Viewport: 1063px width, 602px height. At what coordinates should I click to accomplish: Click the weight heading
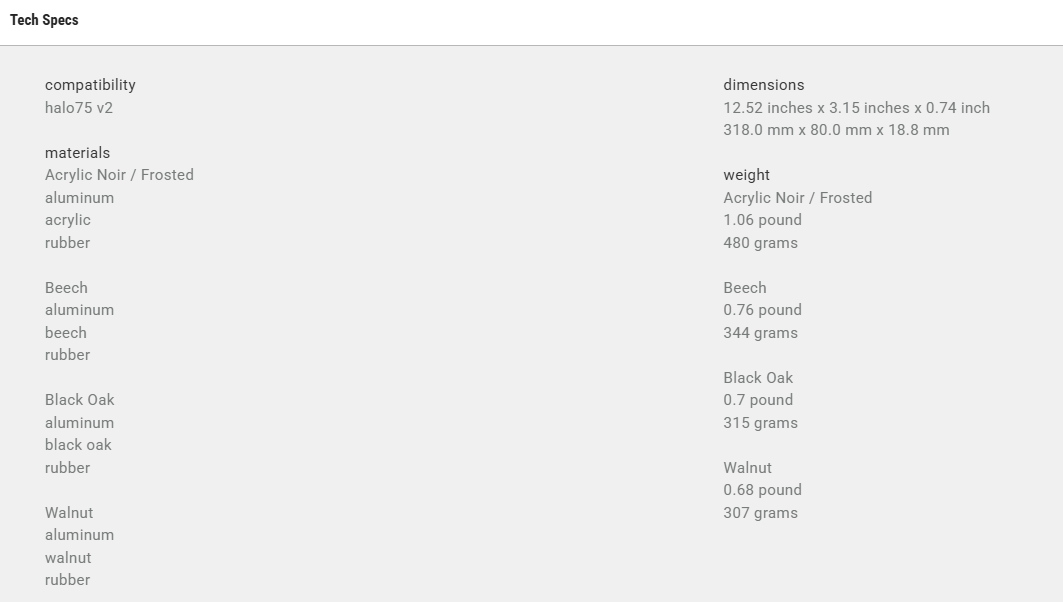[x=747, y=175]
